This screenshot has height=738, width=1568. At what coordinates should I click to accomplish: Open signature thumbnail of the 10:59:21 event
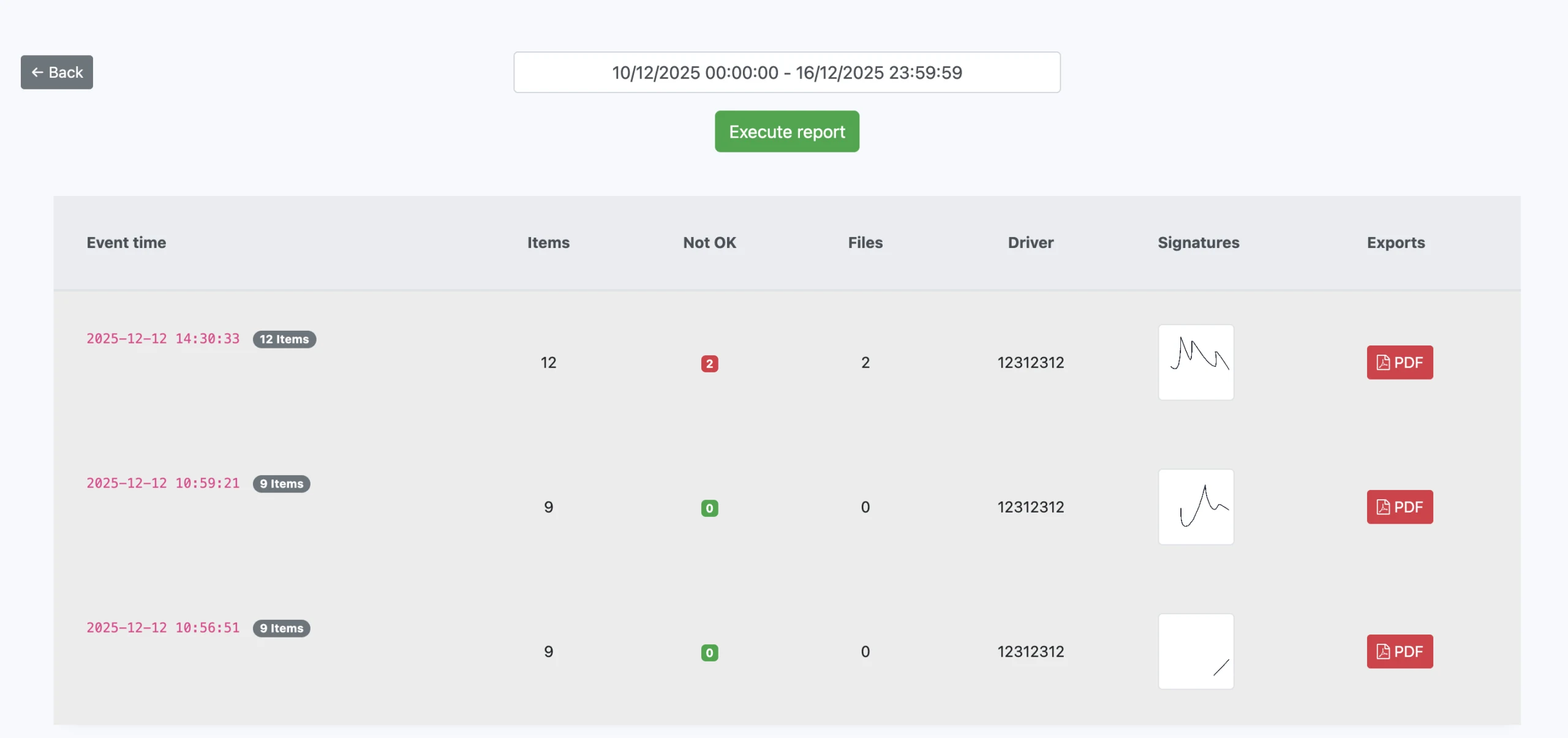pyautogui.click(x=1196, y=507)
